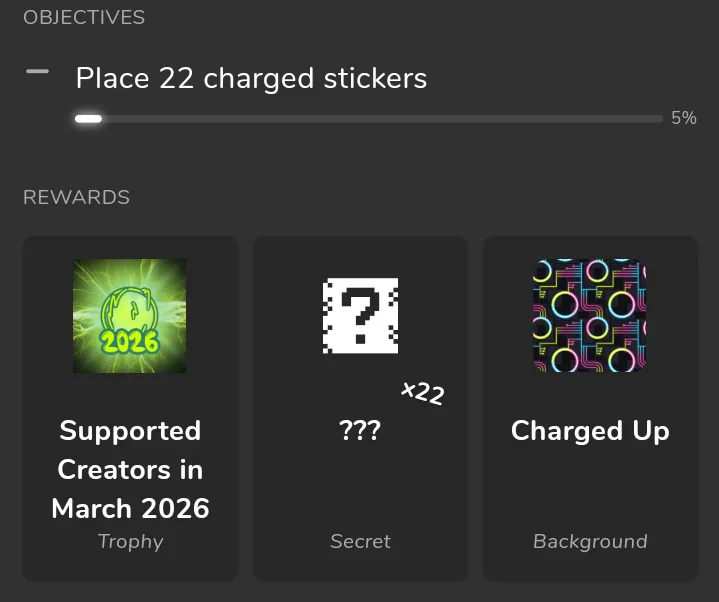Click the "Charged Up" reward title
This screenshot has width=719, height=602.
coord(590,431)
